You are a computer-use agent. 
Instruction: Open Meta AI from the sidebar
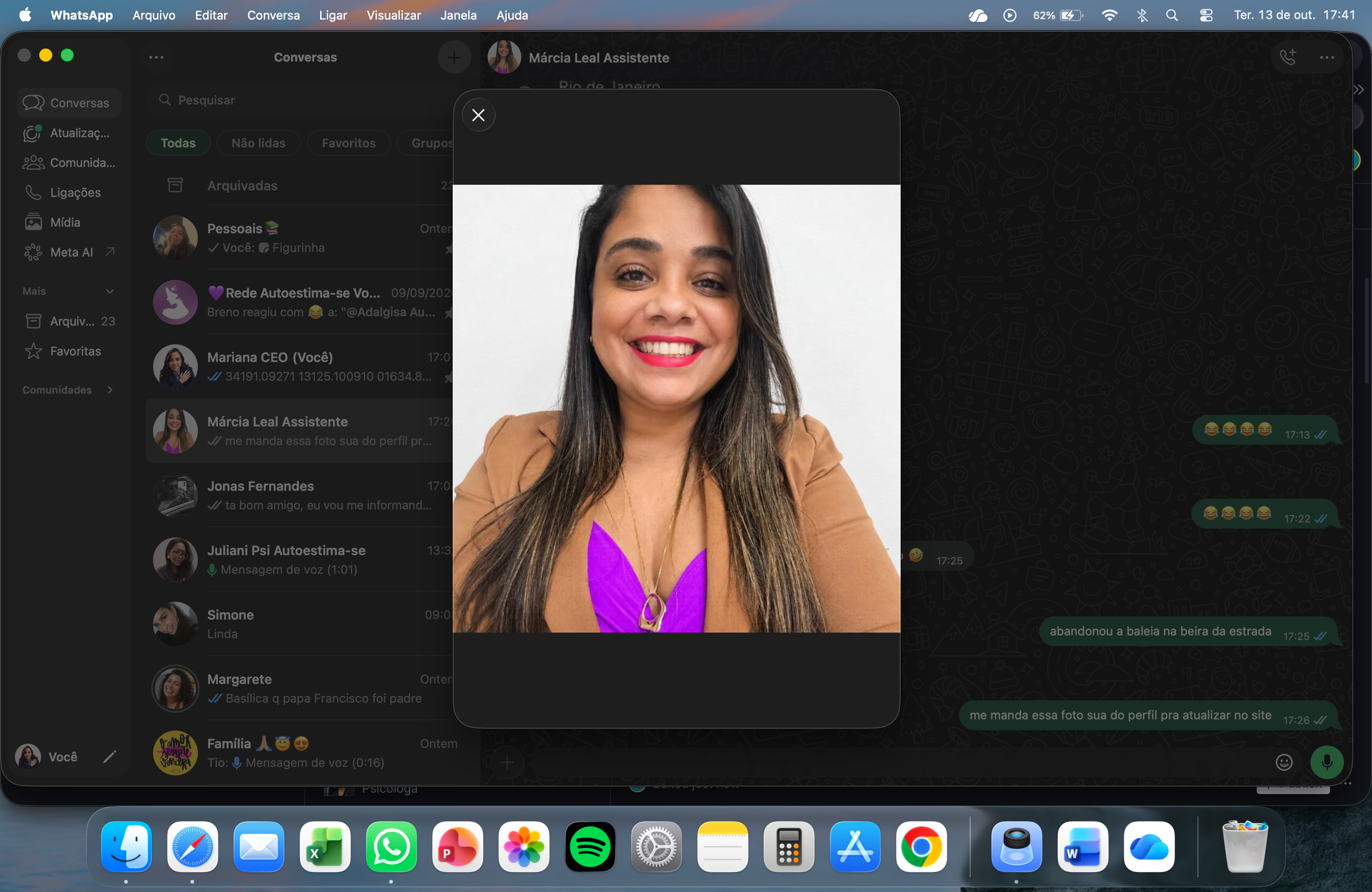pyautogui.click(x=69, y=252)
